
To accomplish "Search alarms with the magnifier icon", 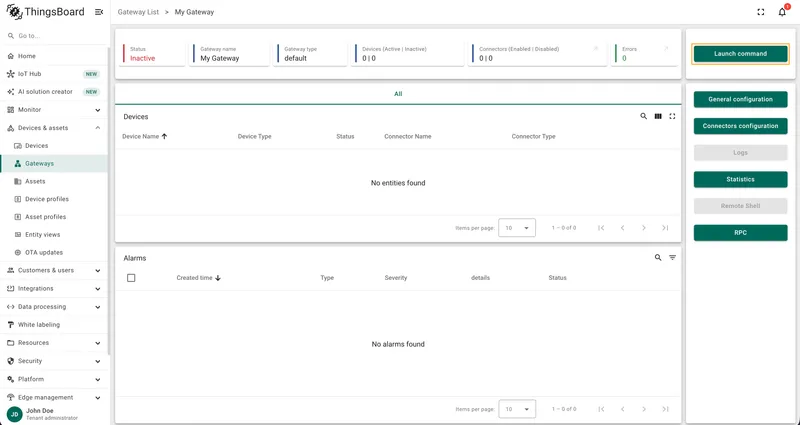I will tap(658, 258).
